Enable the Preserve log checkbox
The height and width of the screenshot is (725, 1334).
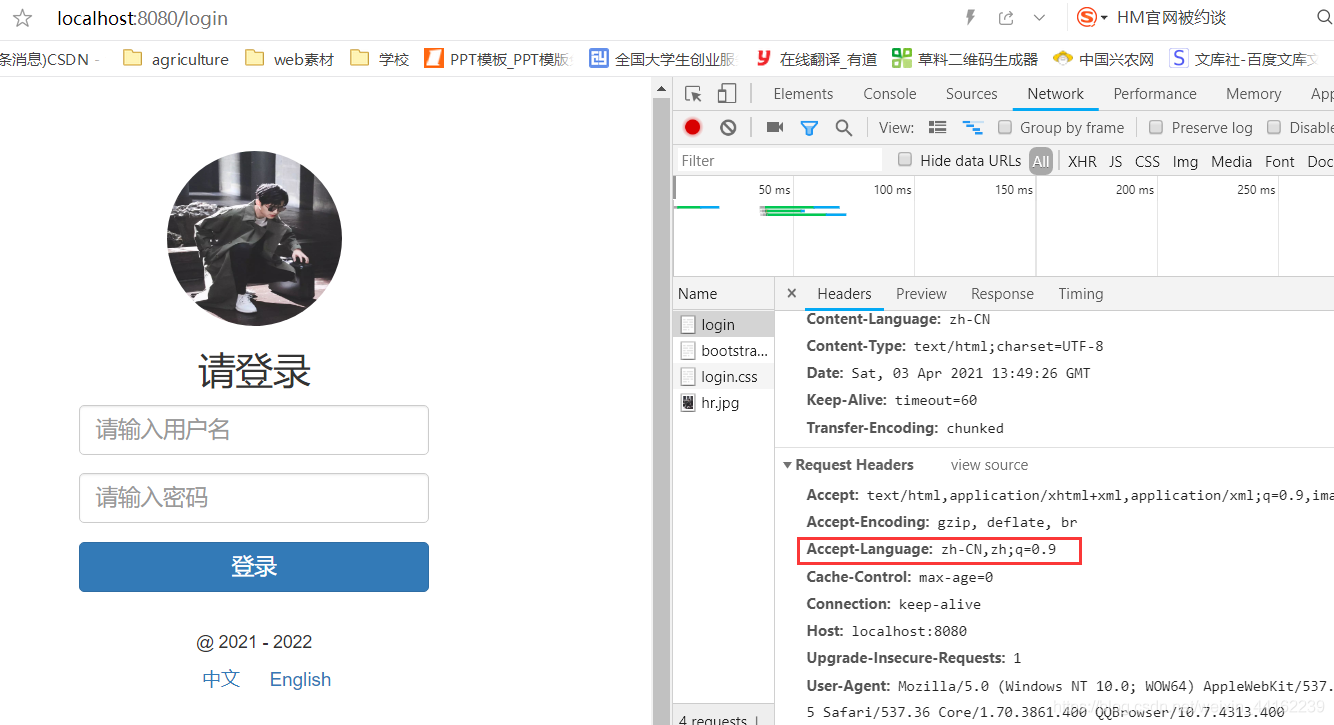(x=1156, y=127)
